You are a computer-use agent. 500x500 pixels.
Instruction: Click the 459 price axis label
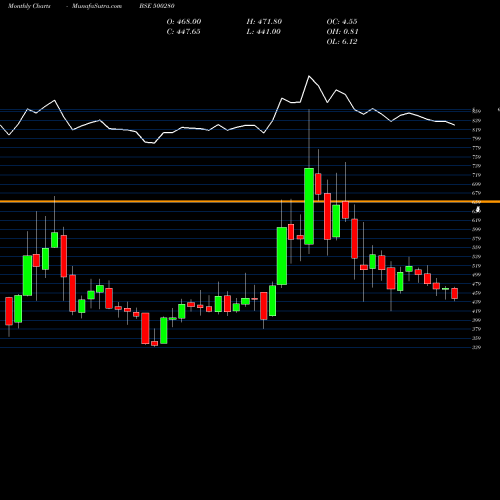point(477,293)
